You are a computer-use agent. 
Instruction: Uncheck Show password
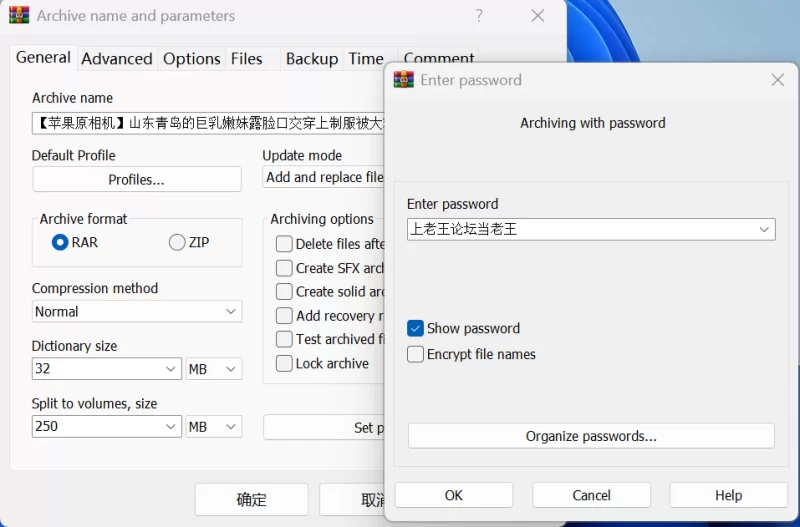coord(415,328)
